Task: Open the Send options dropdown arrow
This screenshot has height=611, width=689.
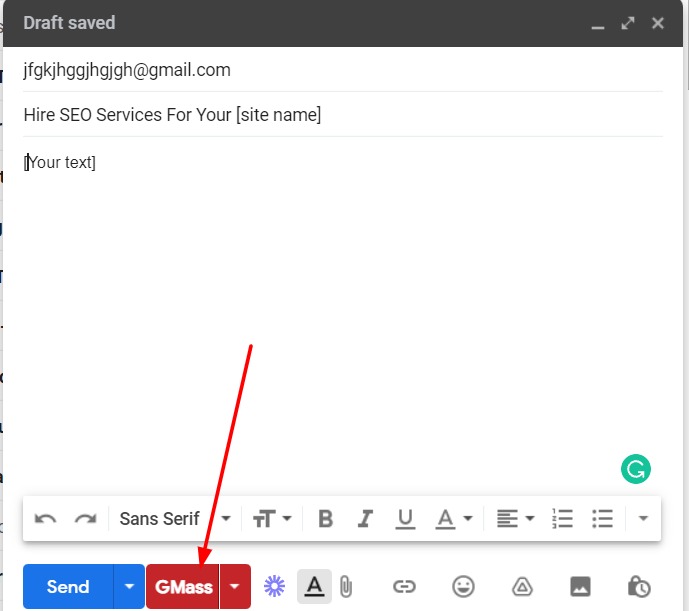Action: pos(129,587)
